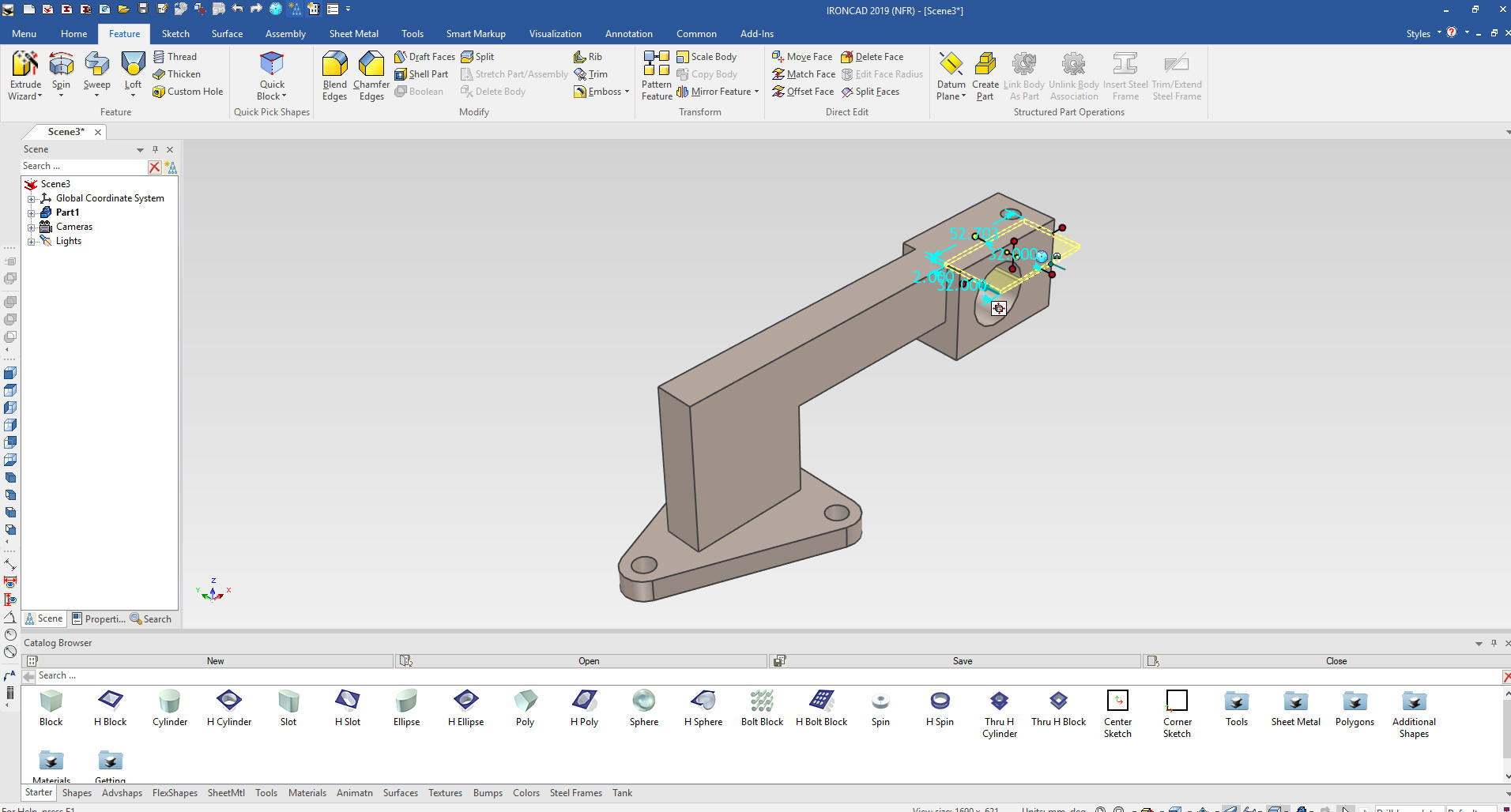Select the Bolt Block catalog shape

pyautogui.click(x=762, y=701)
